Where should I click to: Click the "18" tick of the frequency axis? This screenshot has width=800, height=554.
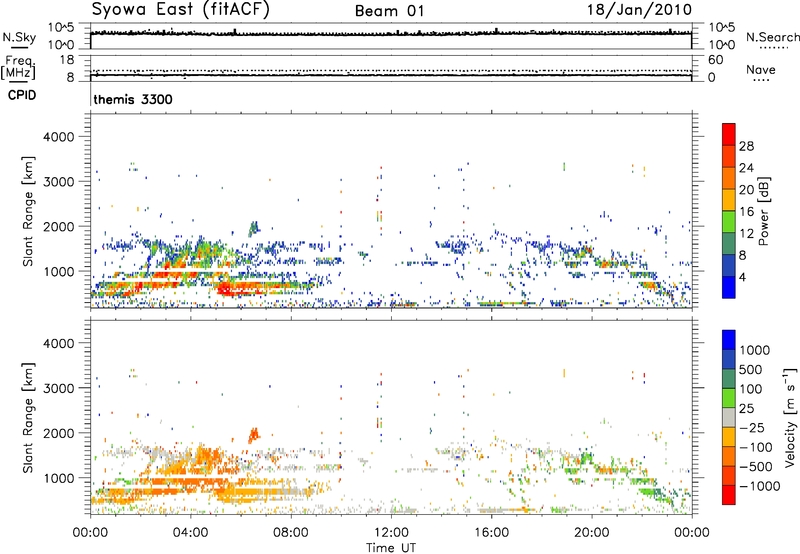click(x=67, y=60)
